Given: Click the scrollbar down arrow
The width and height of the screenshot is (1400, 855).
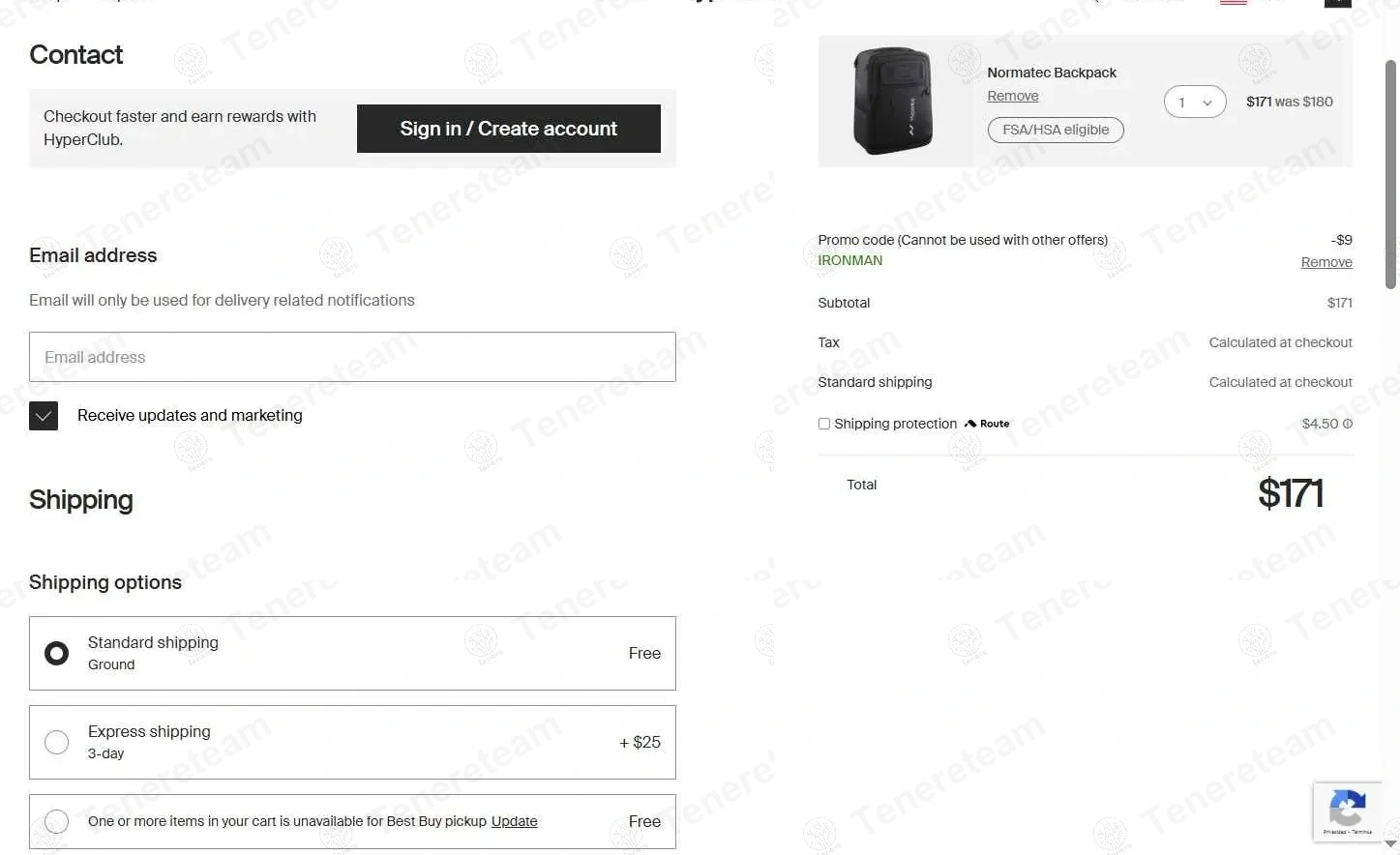Looking at the screenshot, I should click(x=1391, y=844).
